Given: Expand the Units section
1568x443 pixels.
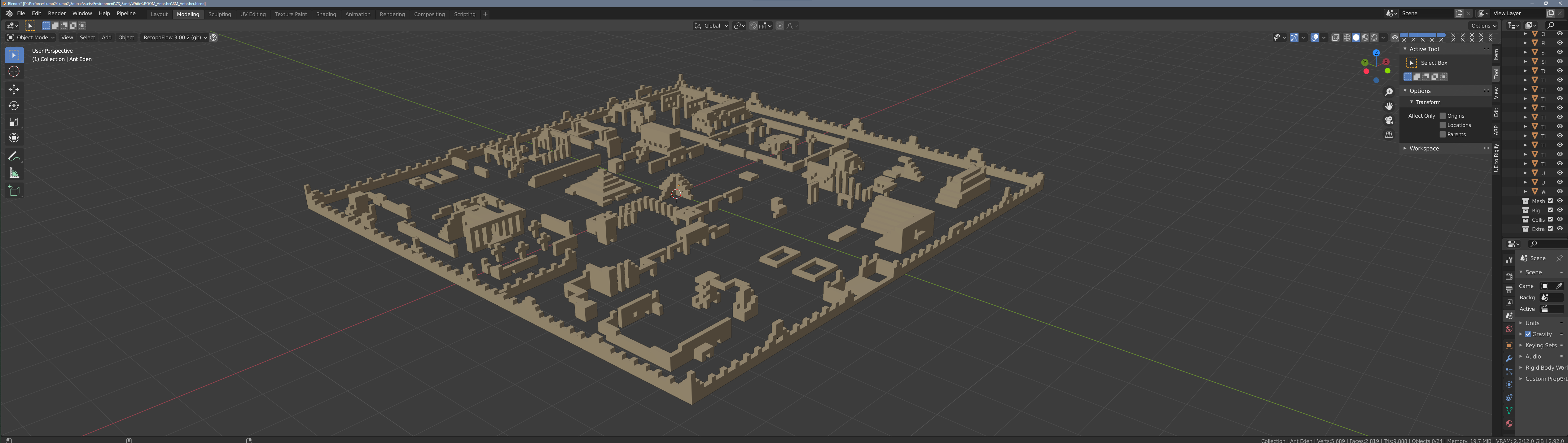Looking at the screenshot, I should click(1532, 323).
